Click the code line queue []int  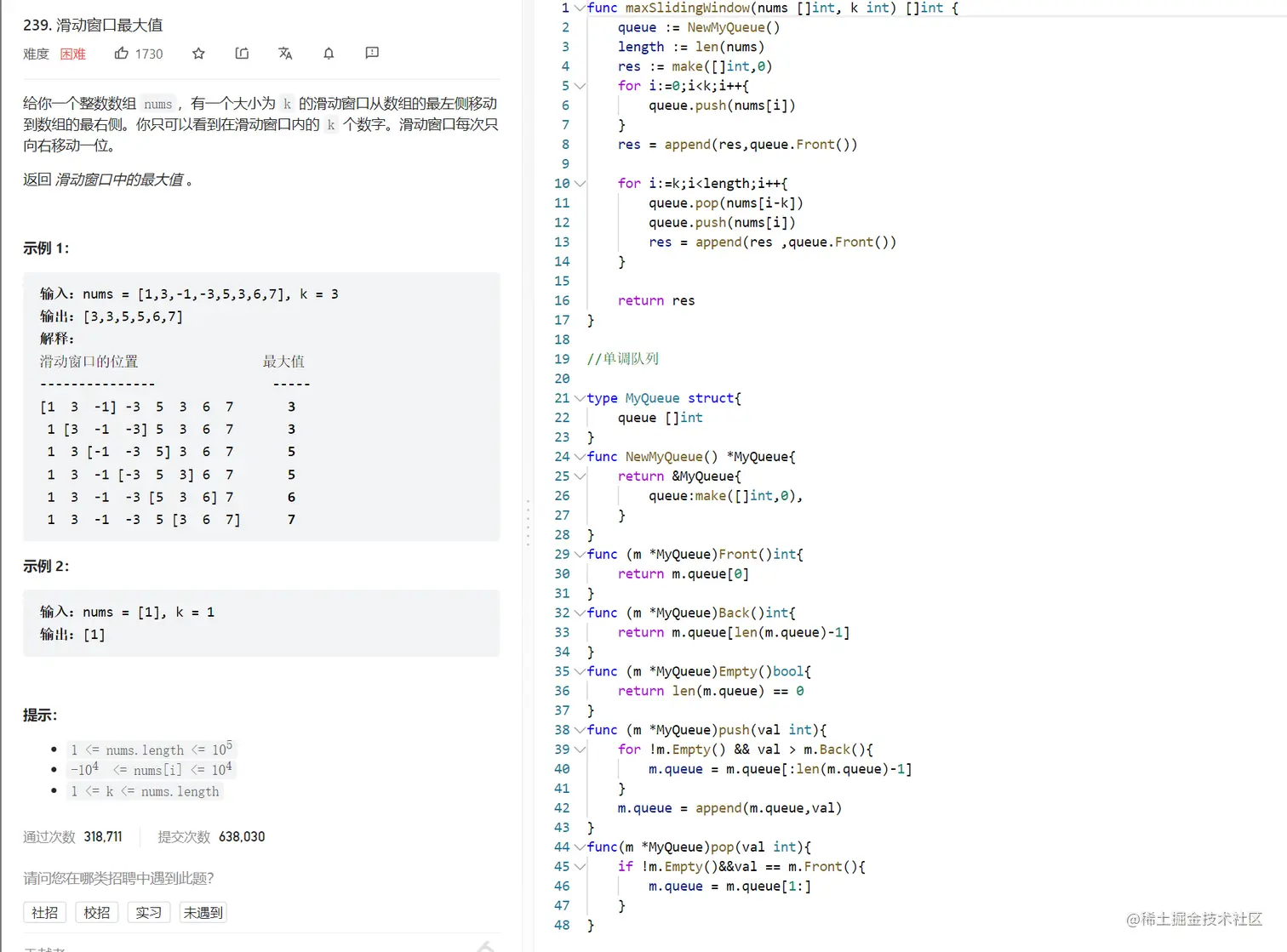coord(661,418)
